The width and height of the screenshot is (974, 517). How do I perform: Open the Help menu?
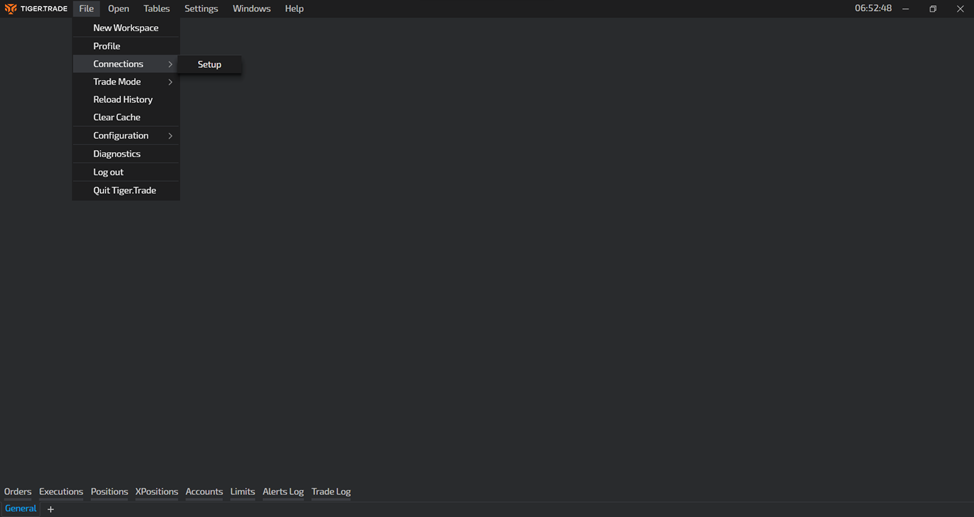click(x=294, y=9)
